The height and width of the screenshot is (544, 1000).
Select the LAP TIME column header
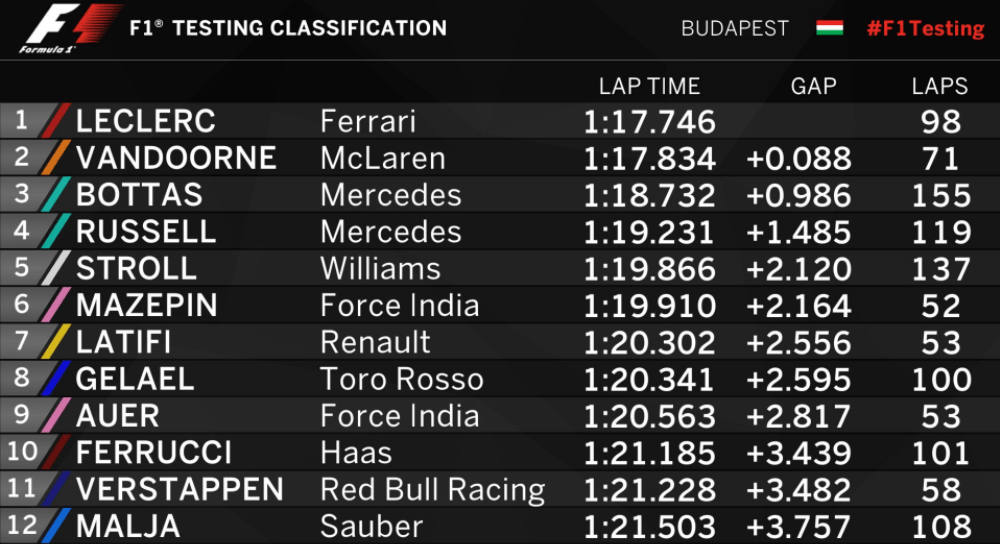coord(649,86)
